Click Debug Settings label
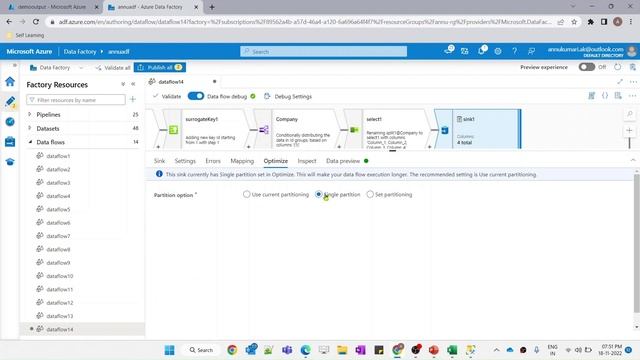The height and width of the screenshot is (360, 640). point(293,96)
